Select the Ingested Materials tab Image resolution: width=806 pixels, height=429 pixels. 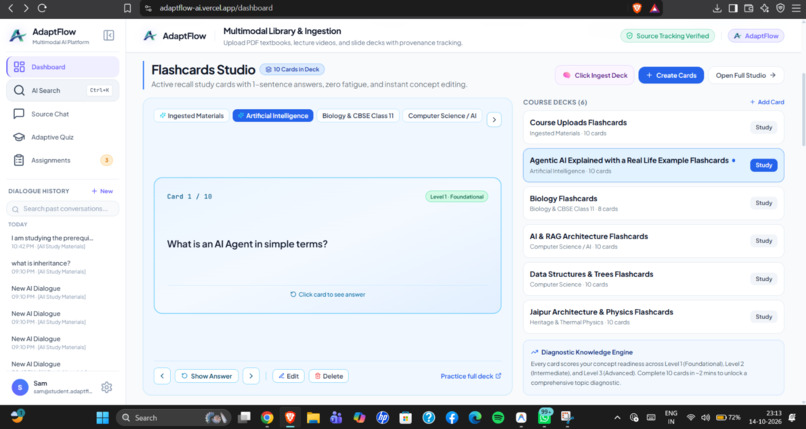191,116
